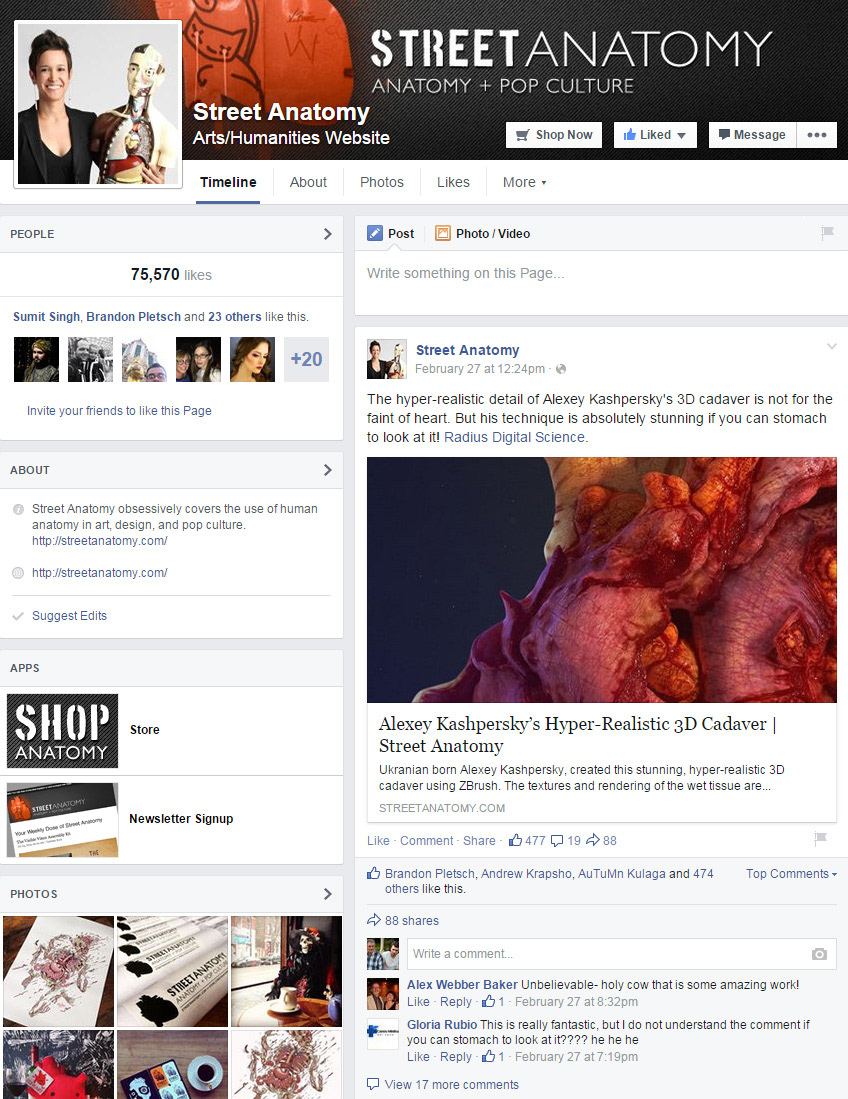Click the Store app label

point(144,730)
